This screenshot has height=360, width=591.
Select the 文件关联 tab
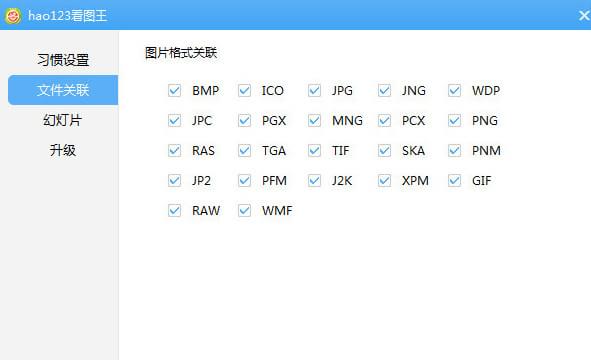click(63, 90)
